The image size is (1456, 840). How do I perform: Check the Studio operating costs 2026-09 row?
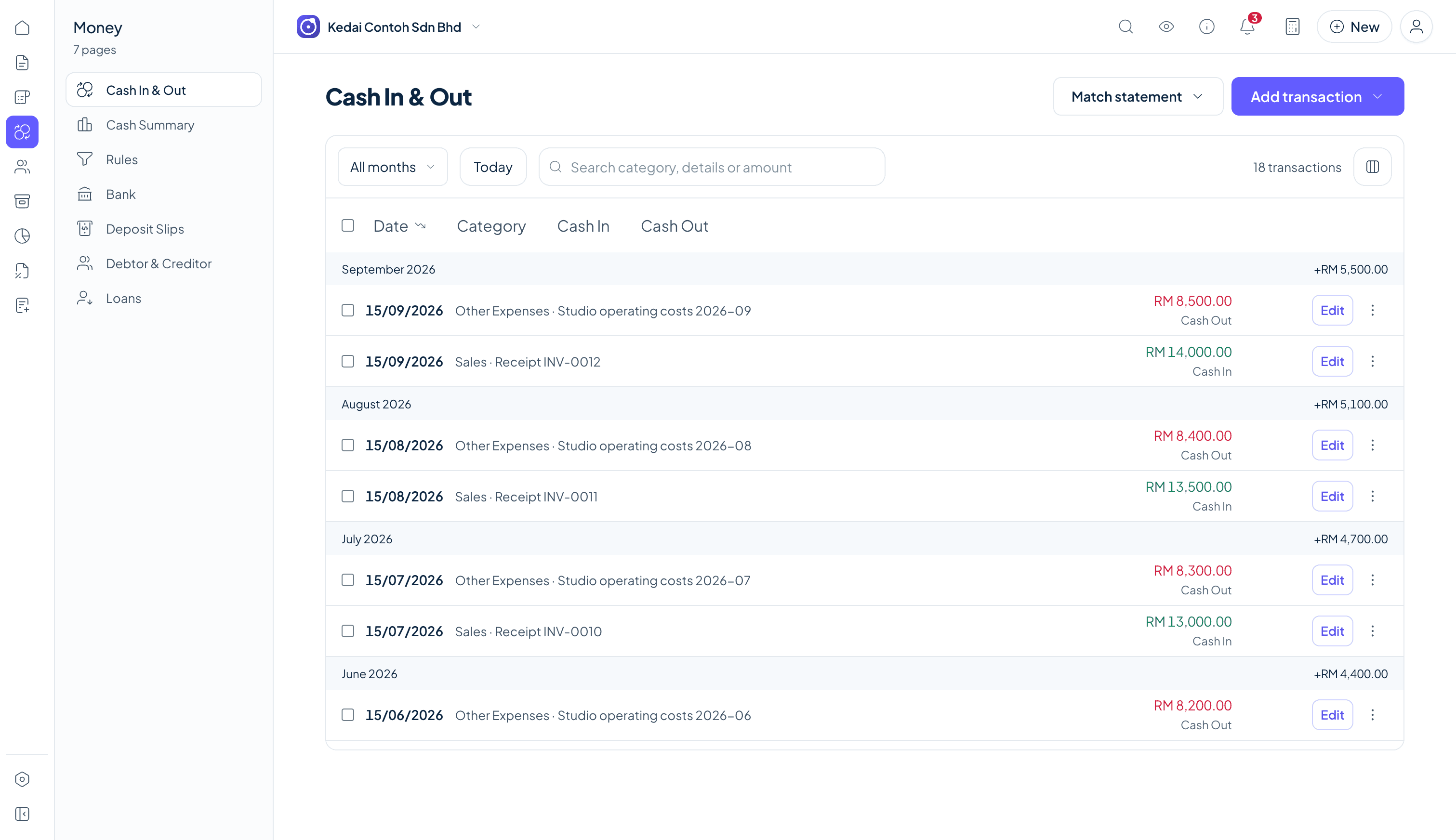[x=348, y=310]
